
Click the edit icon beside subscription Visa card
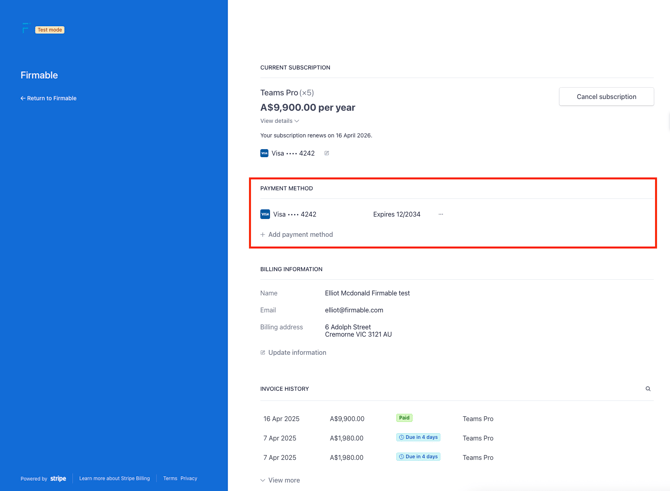(326, 153)
